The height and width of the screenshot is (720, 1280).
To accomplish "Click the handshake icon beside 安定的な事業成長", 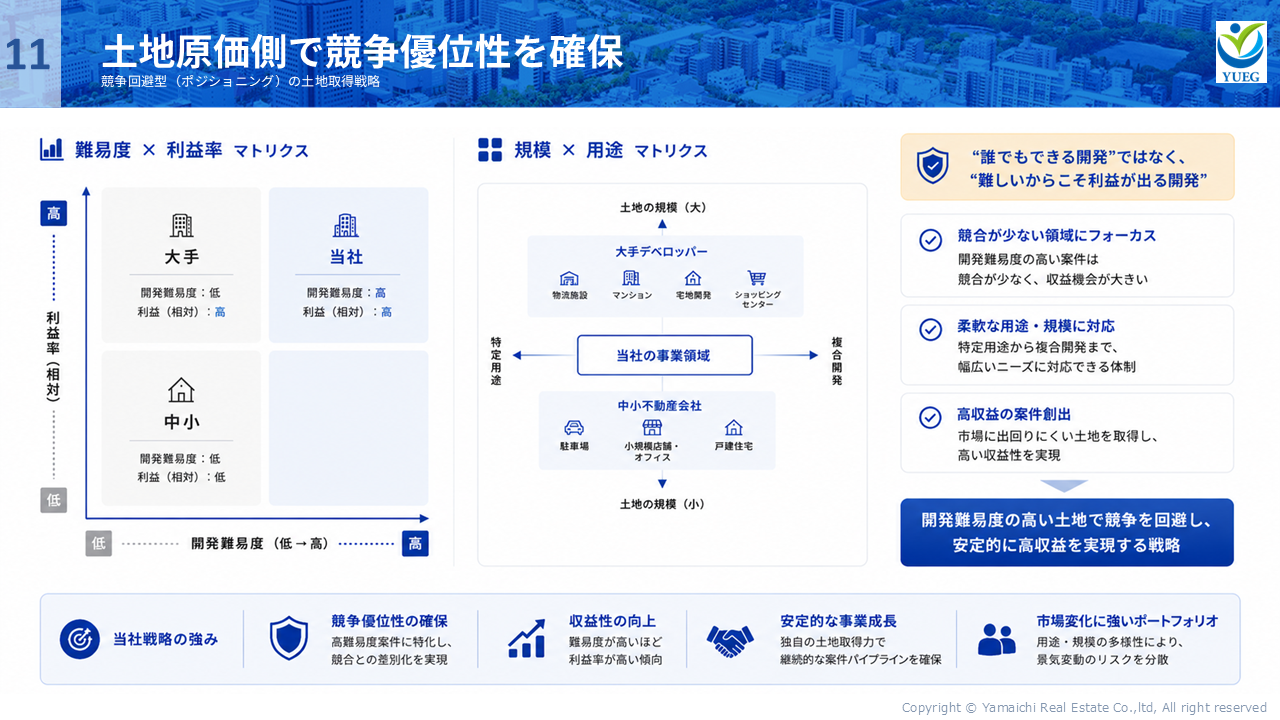I will pos(730,640).
